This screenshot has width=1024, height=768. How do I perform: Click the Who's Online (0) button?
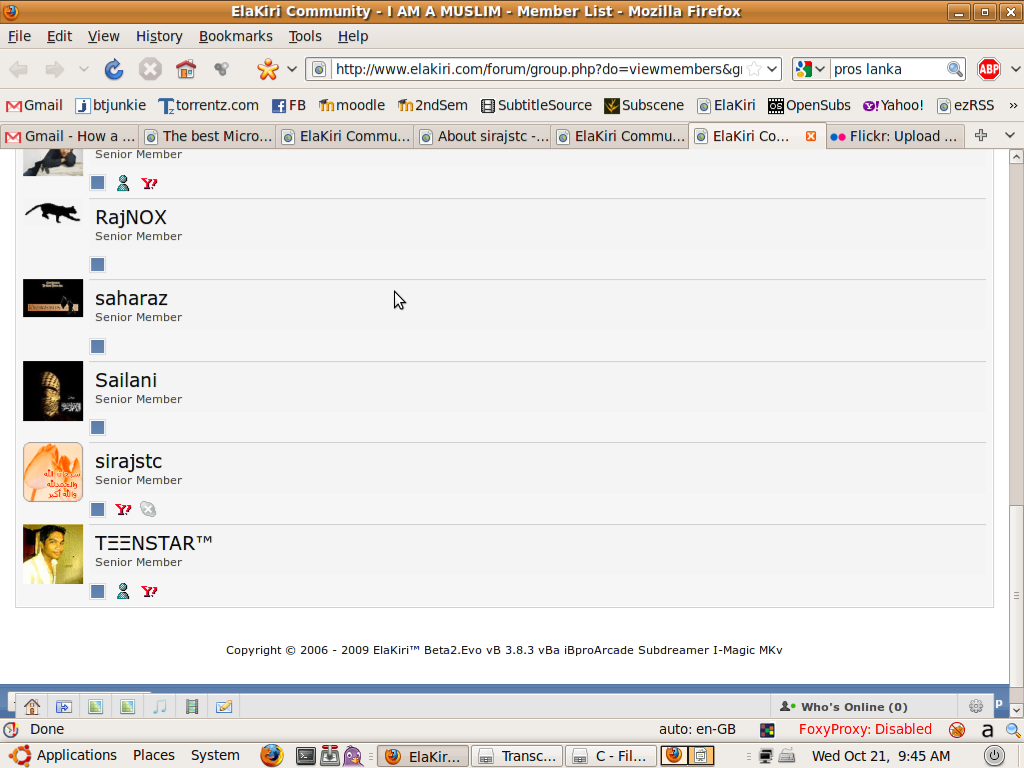click(843, 707)
